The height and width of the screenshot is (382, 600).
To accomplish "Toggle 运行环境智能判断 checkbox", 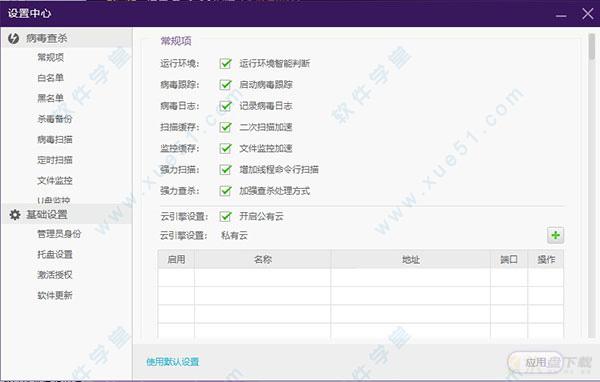I will [x=225, y=63].
